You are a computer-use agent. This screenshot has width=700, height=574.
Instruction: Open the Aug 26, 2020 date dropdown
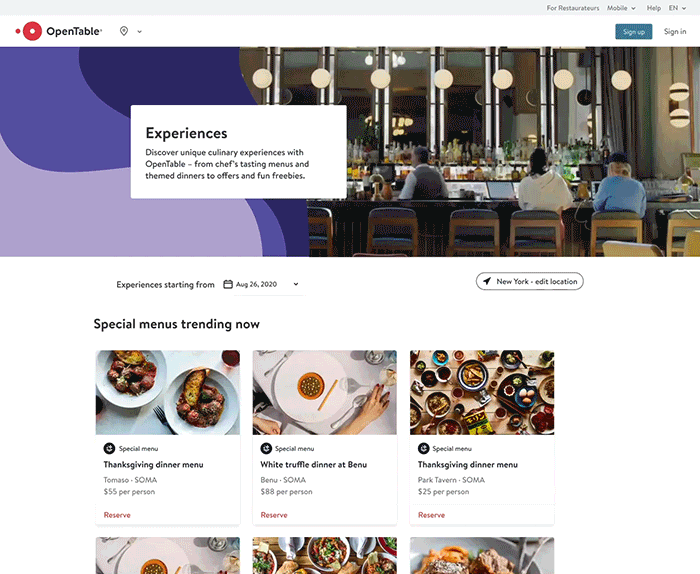click(267, 284)
